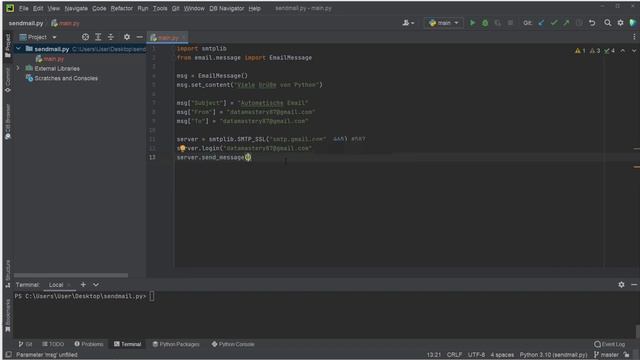640x360 pixels.
Task: Select Python 3.10 interpreter in status bar
Action: [553, 355]
